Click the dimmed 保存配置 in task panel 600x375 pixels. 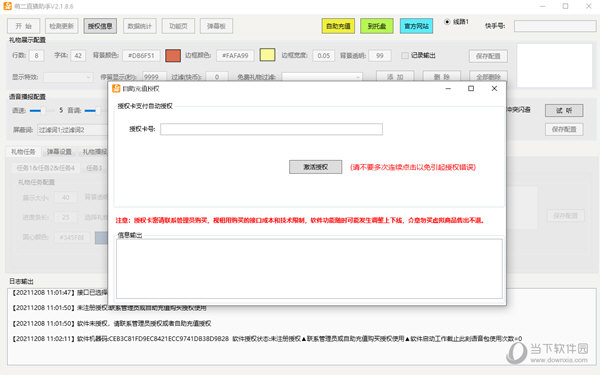tap(565, 216)
